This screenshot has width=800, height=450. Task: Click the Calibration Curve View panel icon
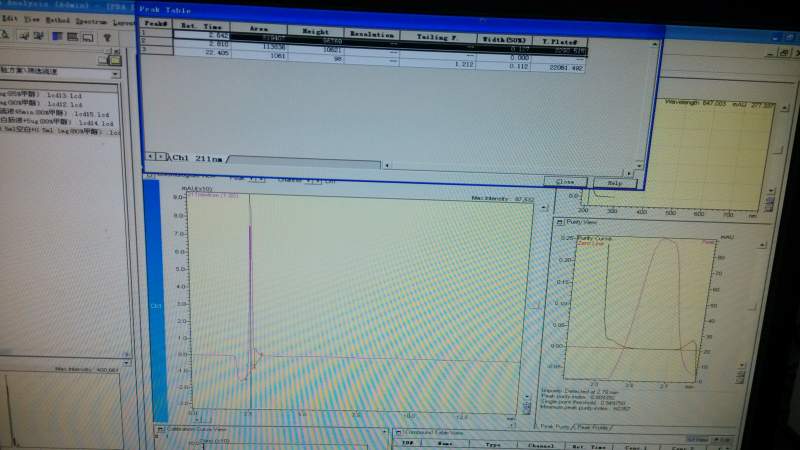[x=160, y=430]
